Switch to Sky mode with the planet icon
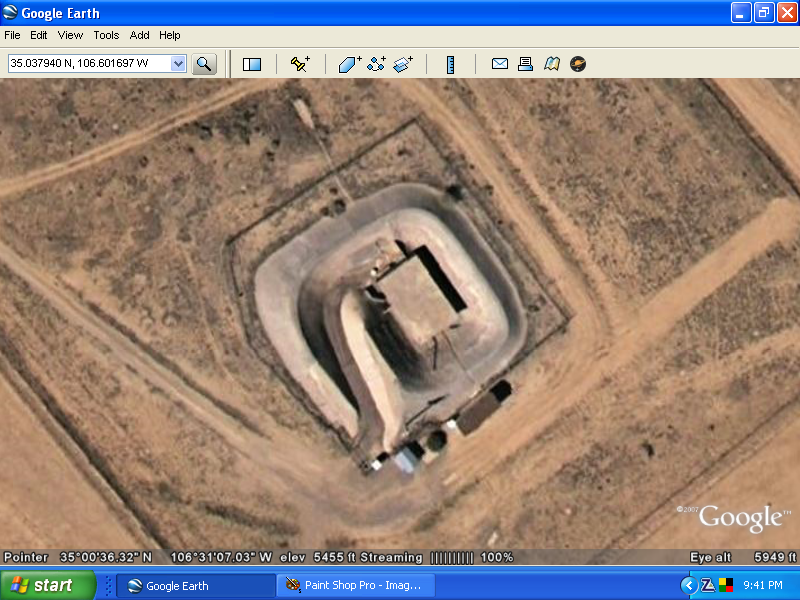800x600 pixels. point(578,64)
